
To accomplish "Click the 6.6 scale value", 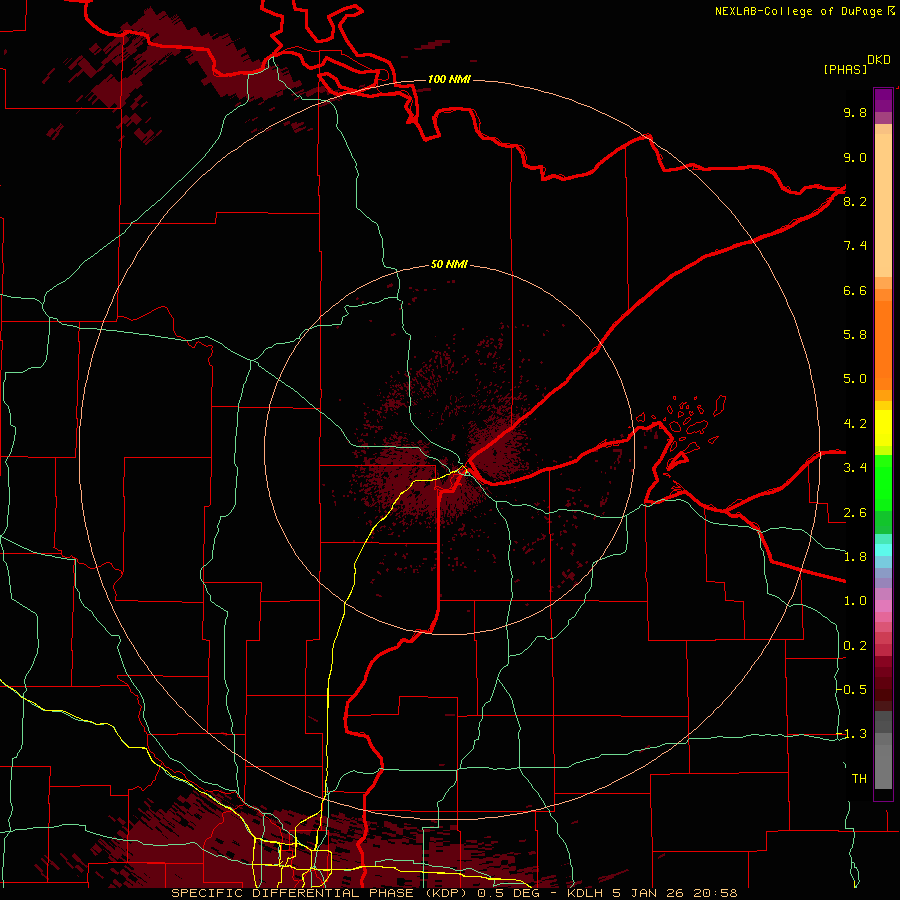I will point(855,290).
